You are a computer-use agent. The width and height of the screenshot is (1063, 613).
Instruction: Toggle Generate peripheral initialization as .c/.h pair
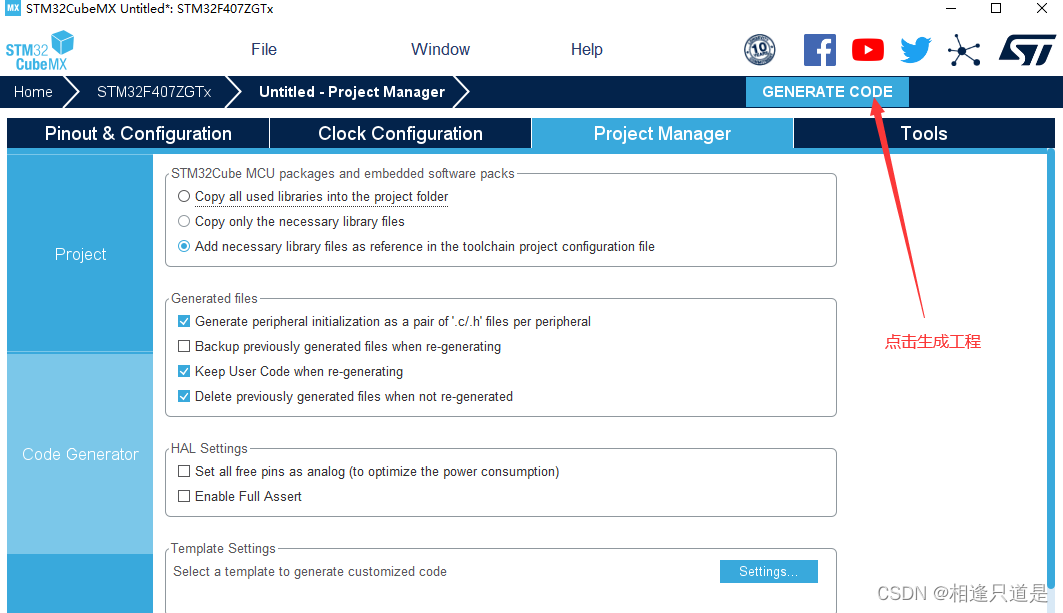point(184,321)
